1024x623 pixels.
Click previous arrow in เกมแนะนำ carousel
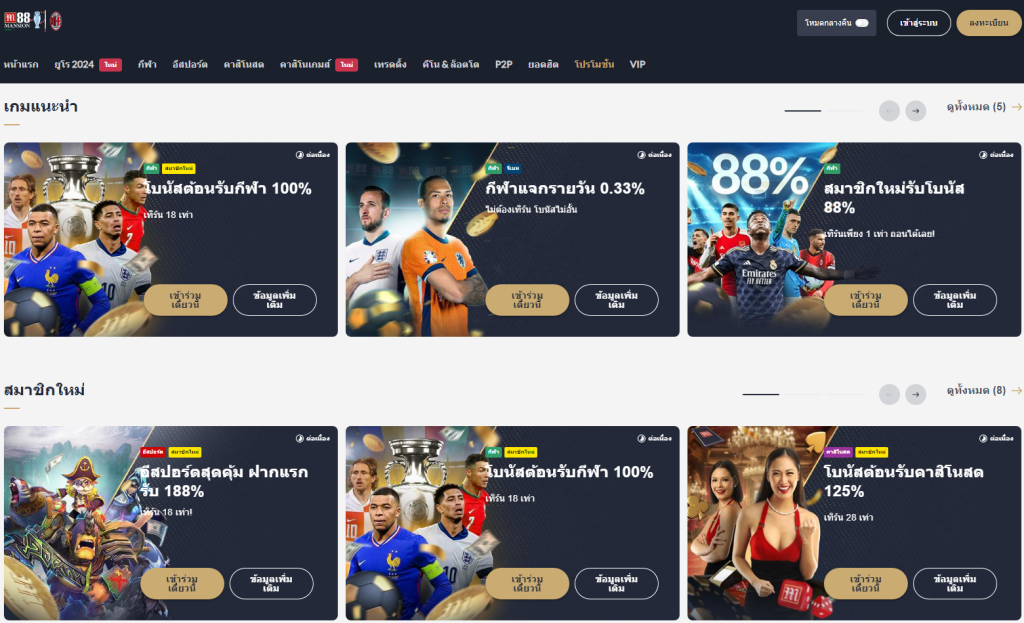889,111
